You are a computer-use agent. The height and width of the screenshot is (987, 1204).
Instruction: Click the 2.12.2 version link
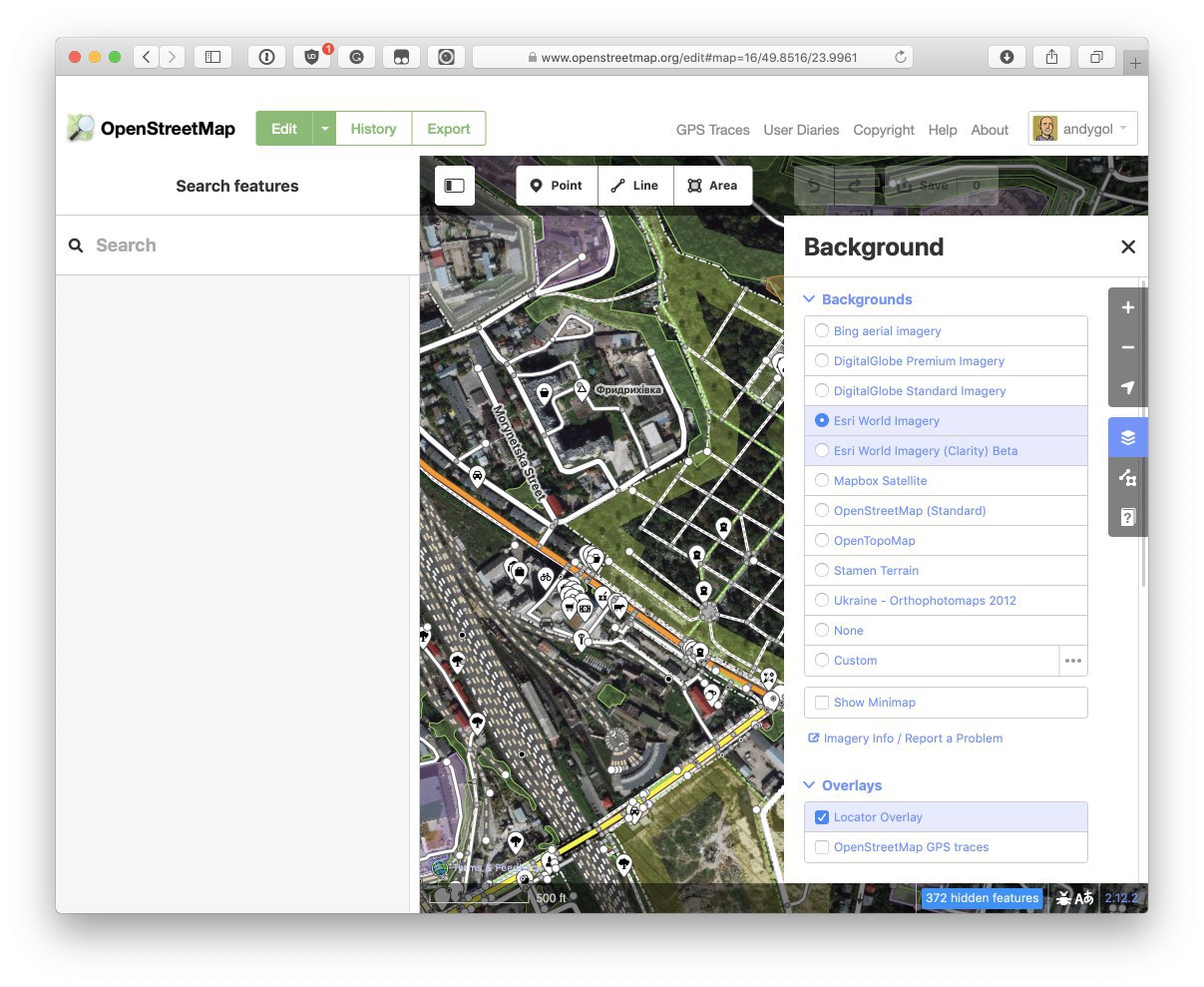click(1121, 898)
